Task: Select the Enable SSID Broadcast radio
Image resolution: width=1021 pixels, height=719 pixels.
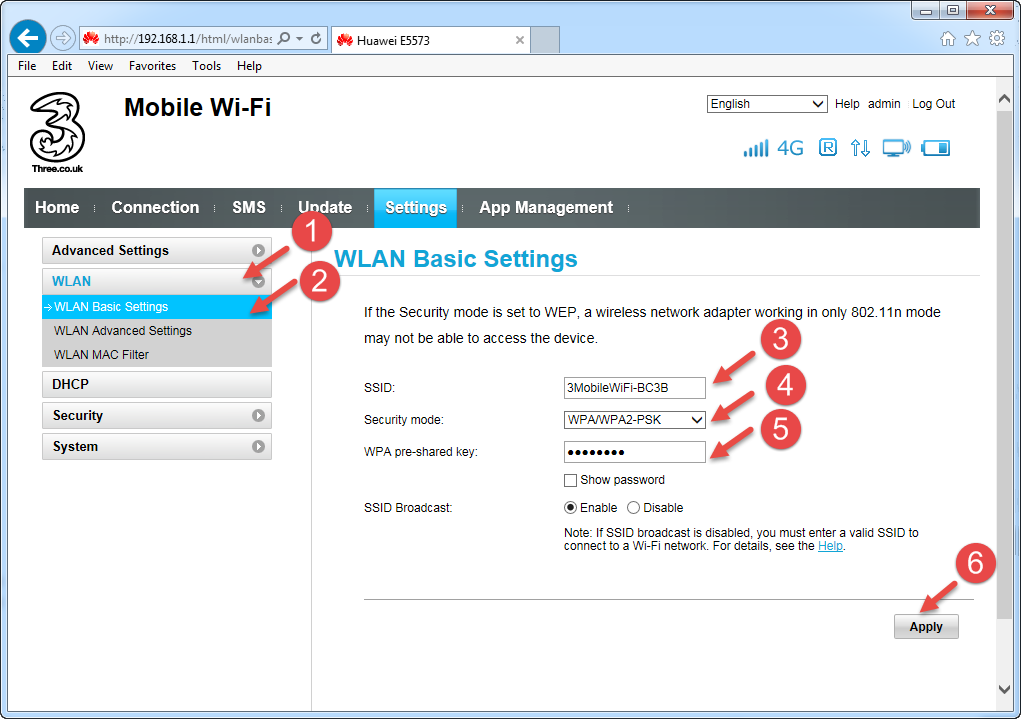Action: (570, 508)
